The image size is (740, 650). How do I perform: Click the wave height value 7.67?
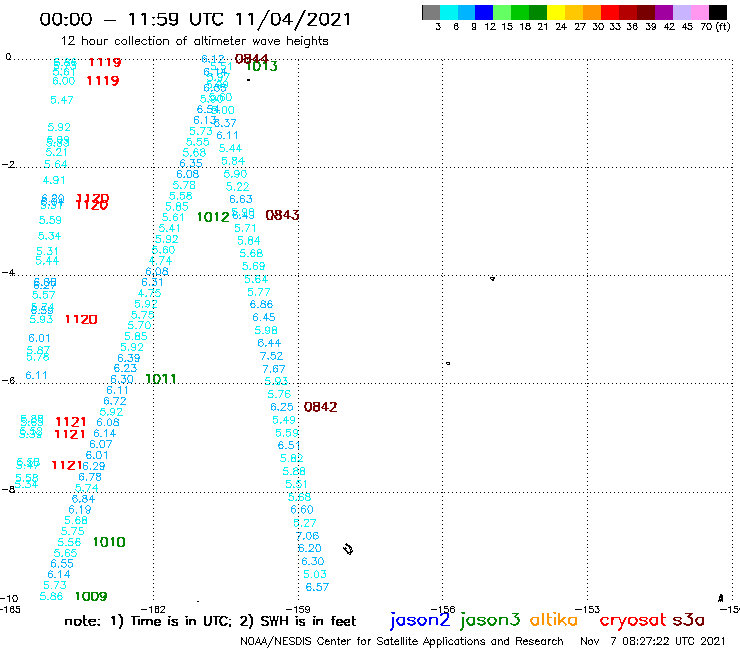click(274, 369)
